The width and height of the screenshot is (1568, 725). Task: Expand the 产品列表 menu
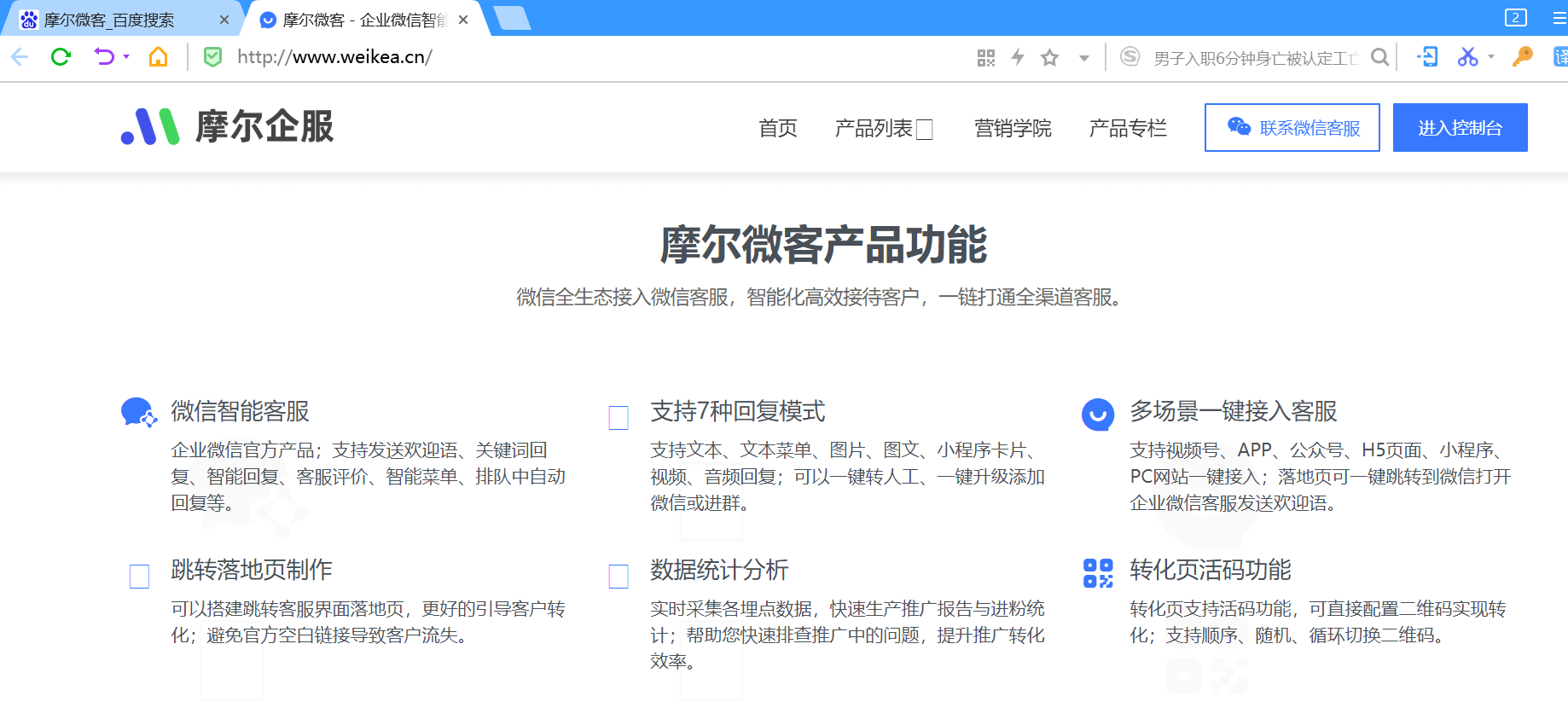[x=884, y=128]
